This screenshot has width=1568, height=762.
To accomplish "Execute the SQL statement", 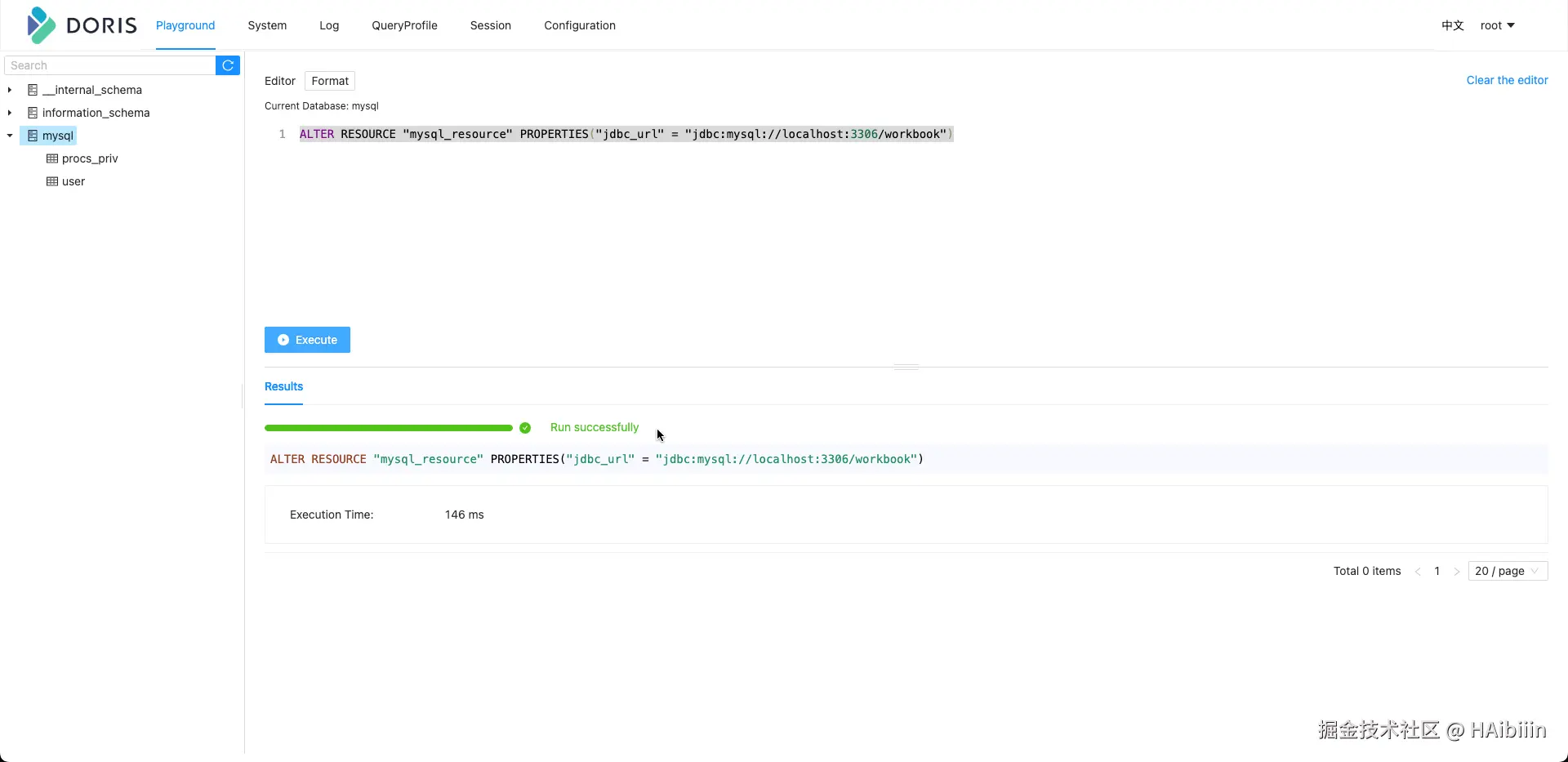I will (x=307, y=340).
